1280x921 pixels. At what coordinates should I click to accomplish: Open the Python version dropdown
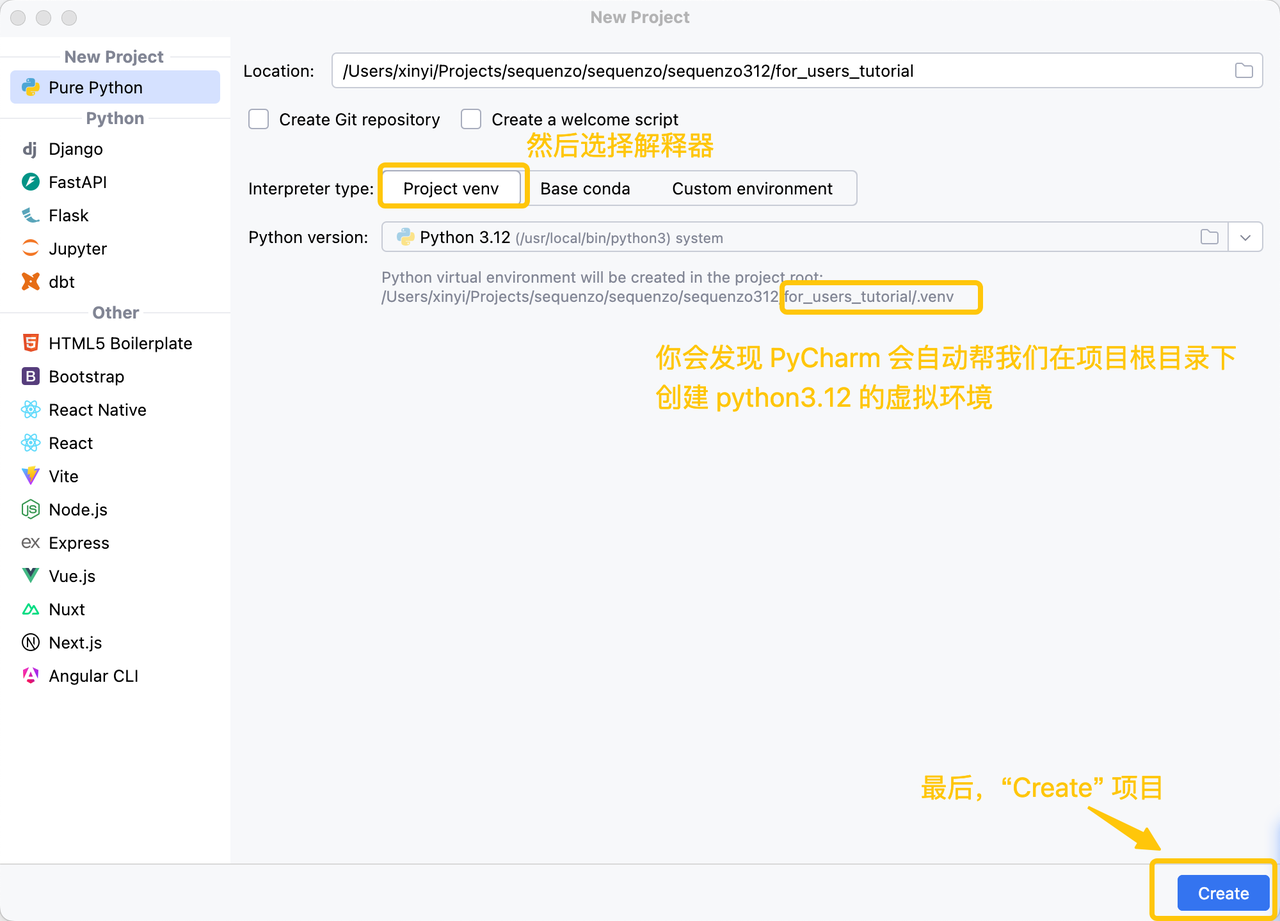(x=1245, y=236)
